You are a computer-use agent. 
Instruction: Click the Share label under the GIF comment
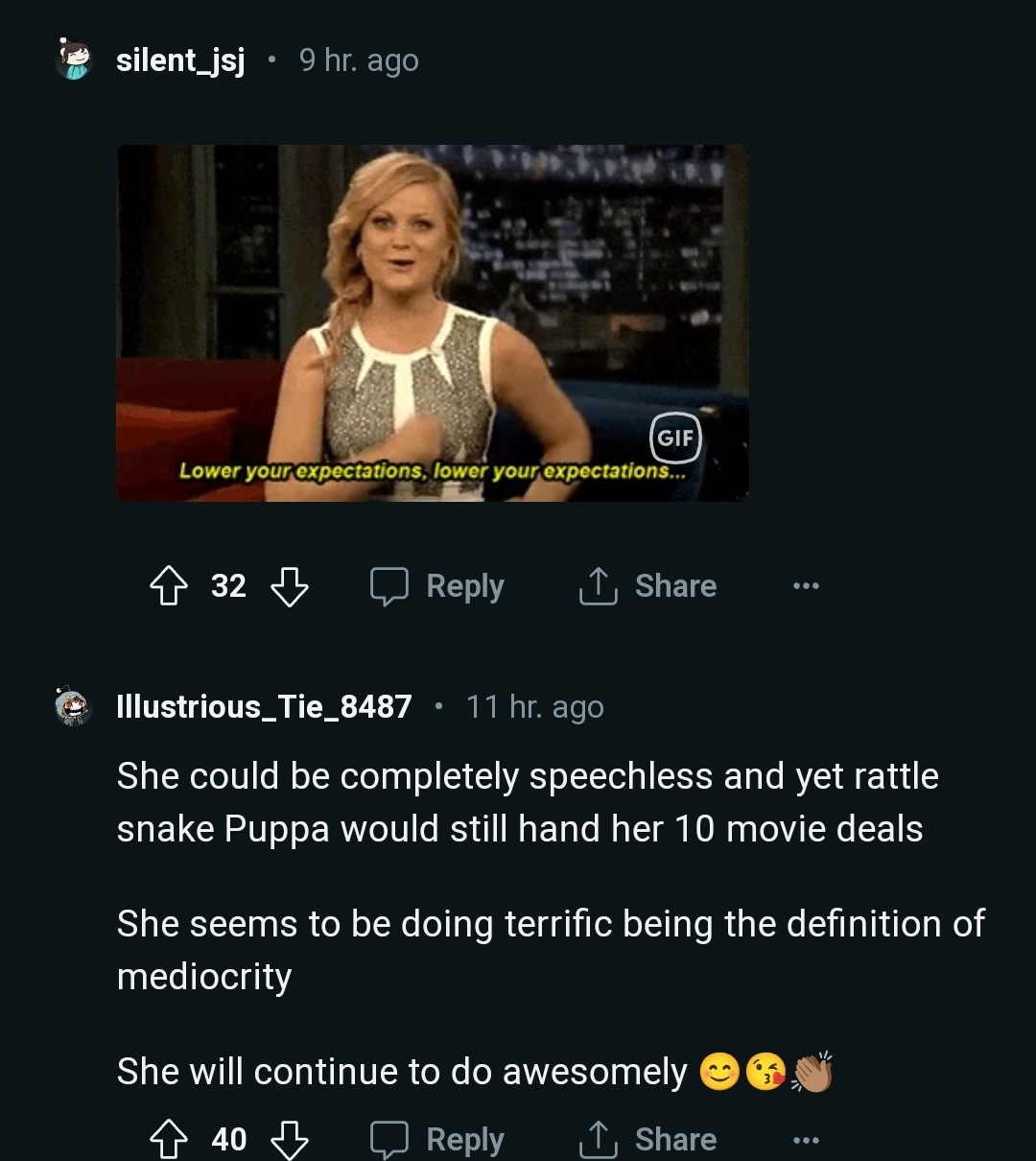point(675,585)
